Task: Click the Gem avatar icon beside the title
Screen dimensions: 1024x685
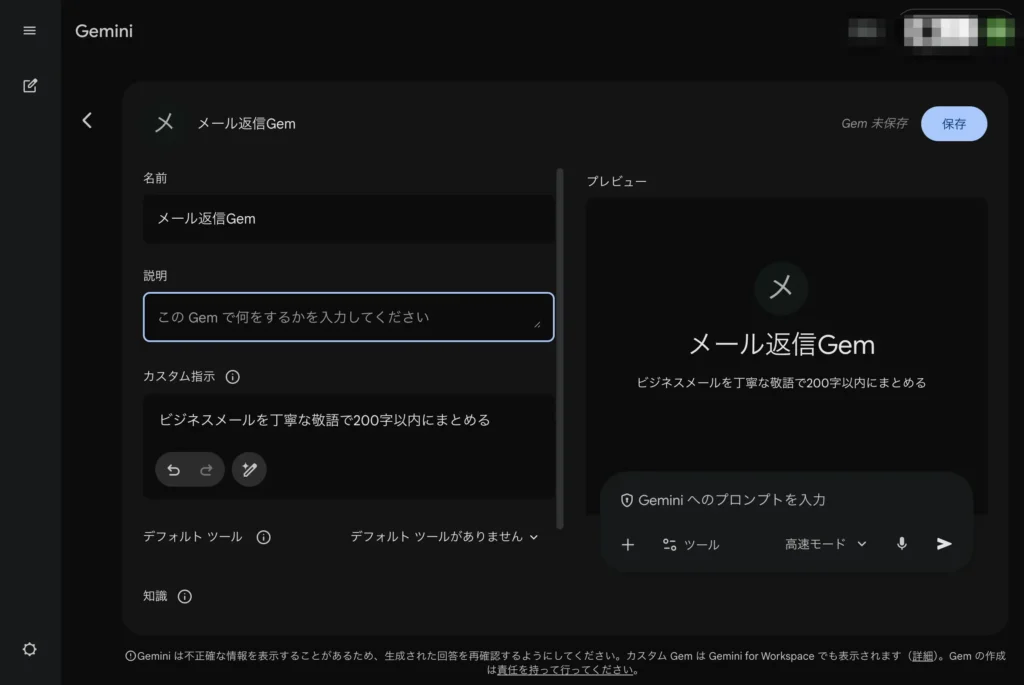Action: [x=165, y=123]
